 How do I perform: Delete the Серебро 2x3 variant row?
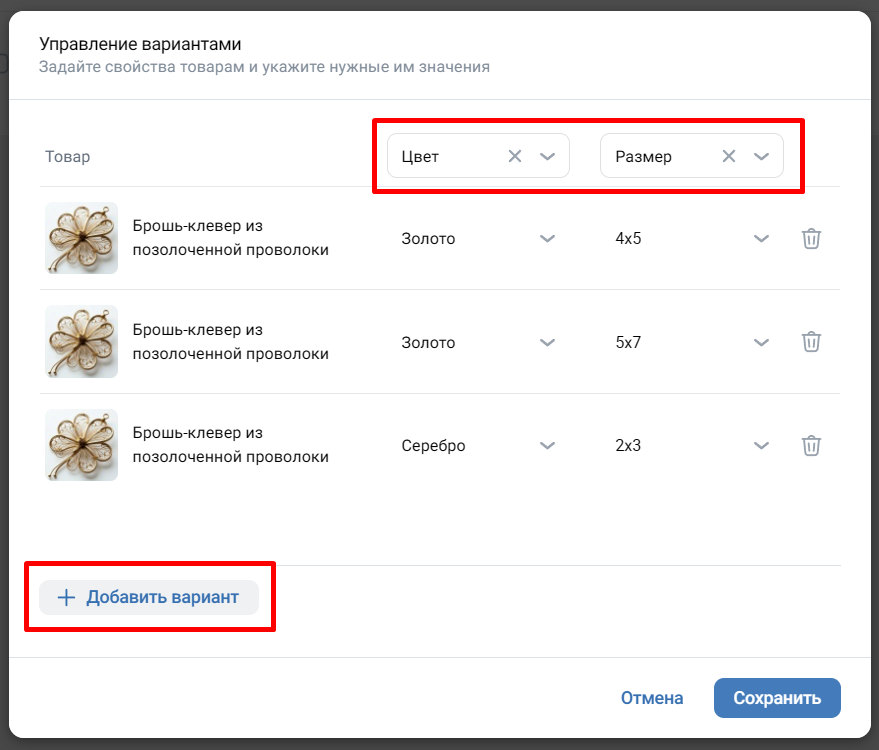811,446
